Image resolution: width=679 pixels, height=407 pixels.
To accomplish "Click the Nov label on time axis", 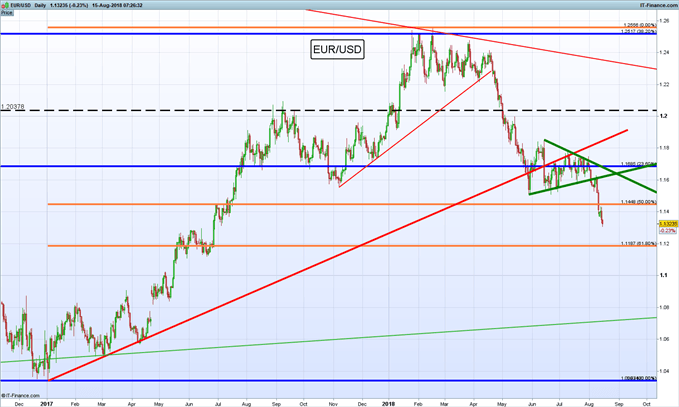I will [333, 404].
